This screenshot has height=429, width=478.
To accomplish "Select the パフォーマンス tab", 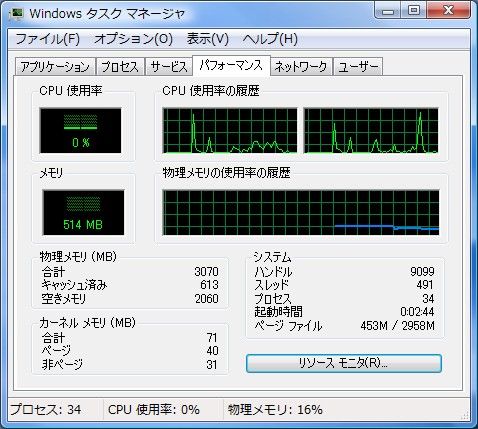I will pyautogui.click(x=231, y=65).
